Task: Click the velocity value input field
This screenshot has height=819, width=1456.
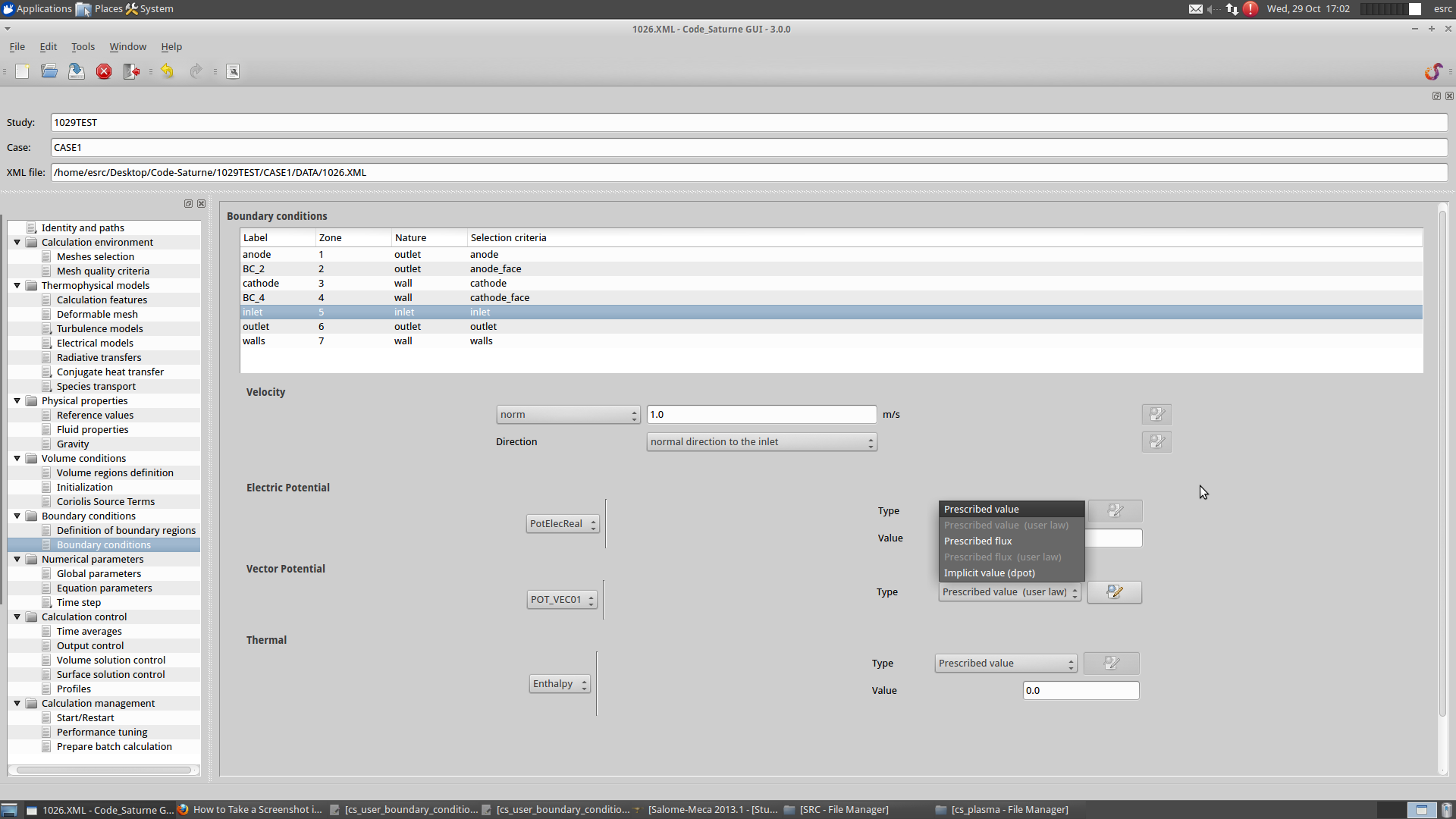Action: pyautogui.click(x=761, y=415)
